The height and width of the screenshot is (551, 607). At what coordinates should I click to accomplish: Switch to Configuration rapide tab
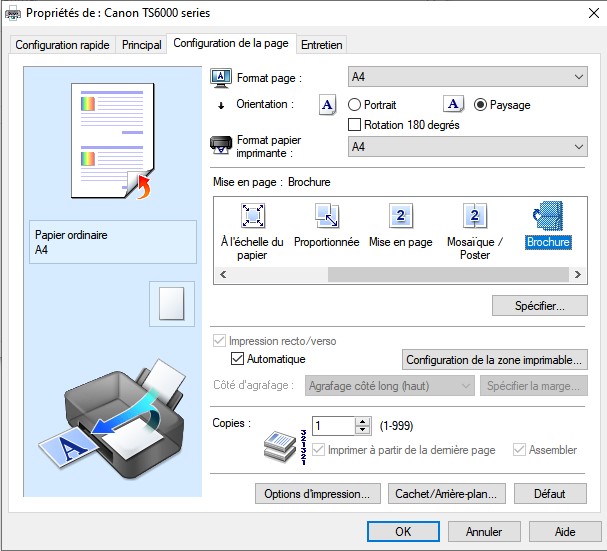pyautogui.click(x=62, y=45)
